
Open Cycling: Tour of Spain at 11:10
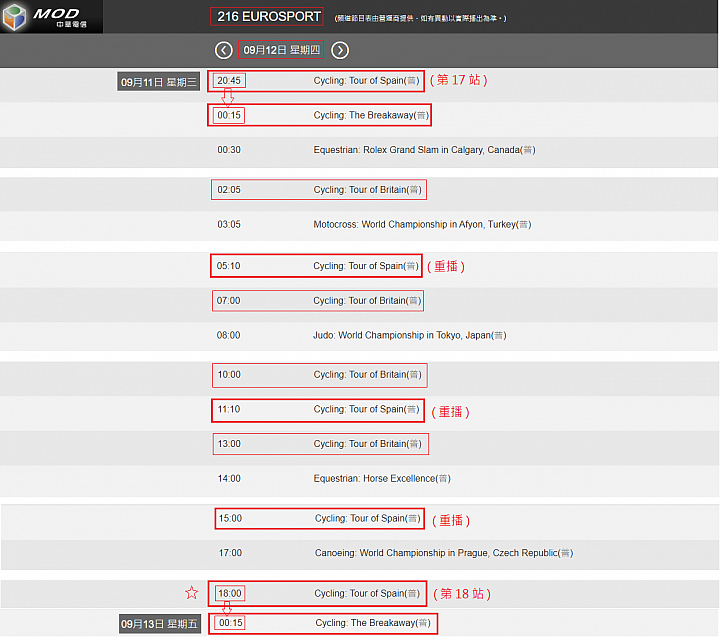tap(366, 409)
